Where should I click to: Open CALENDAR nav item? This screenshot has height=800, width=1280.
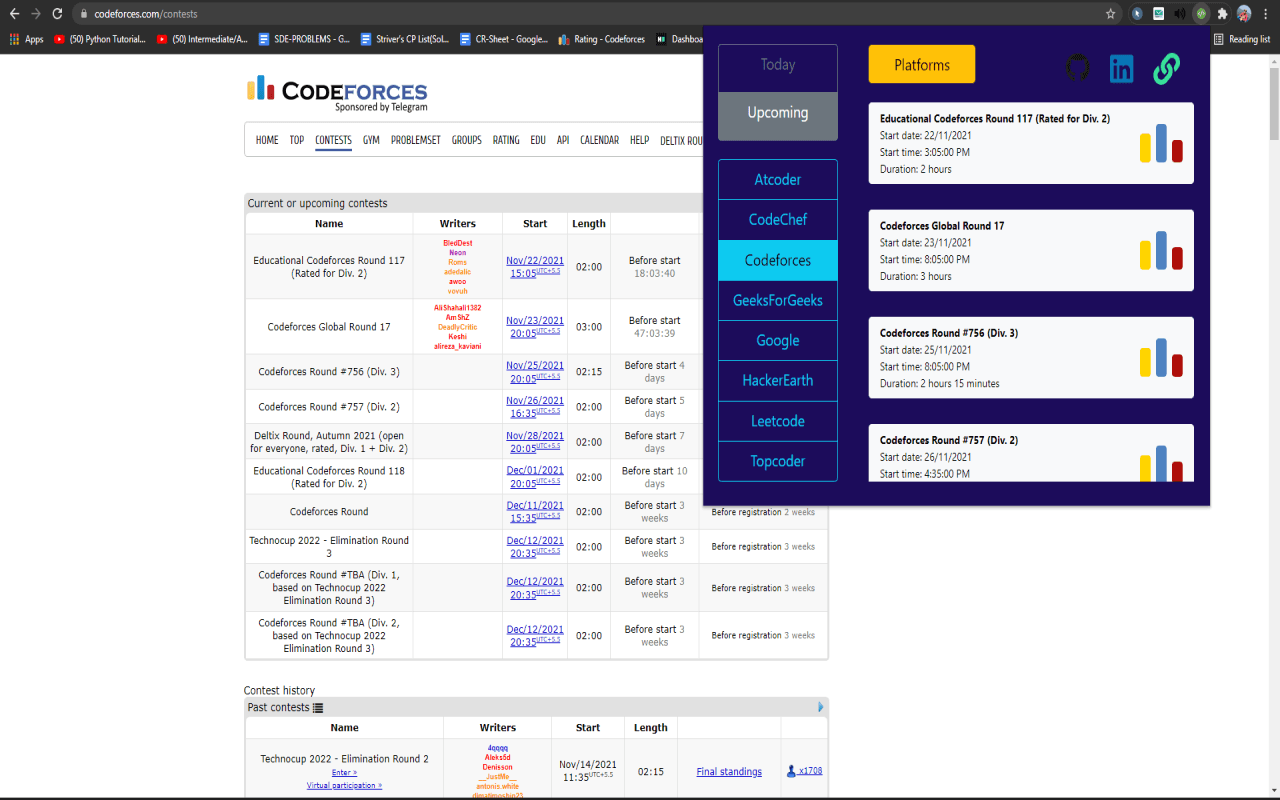coord(599,140)
